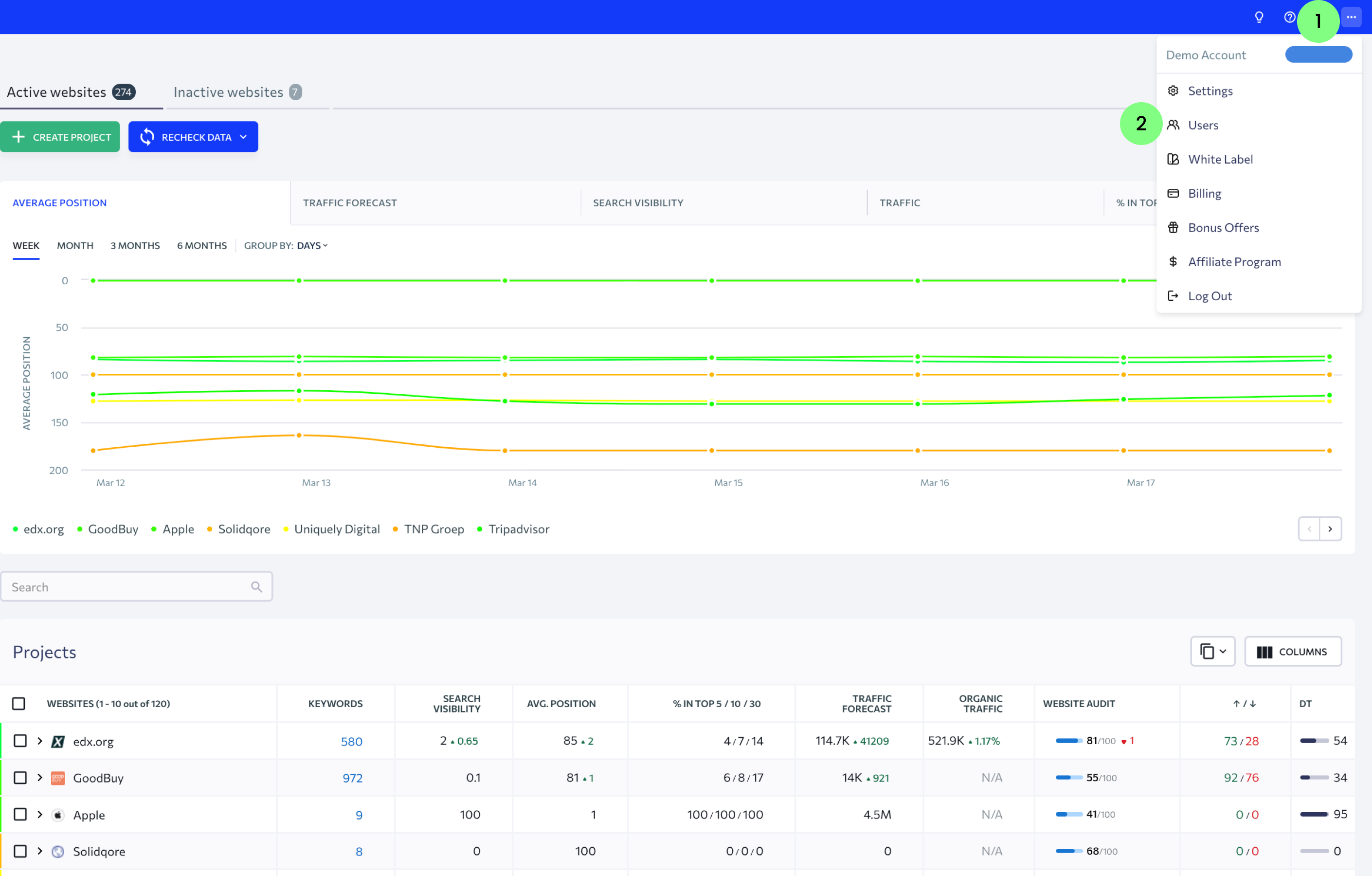This screenshot has height=876, width=1372.
Task: Click the Users people icon
Action: [x=1173, y=125]
